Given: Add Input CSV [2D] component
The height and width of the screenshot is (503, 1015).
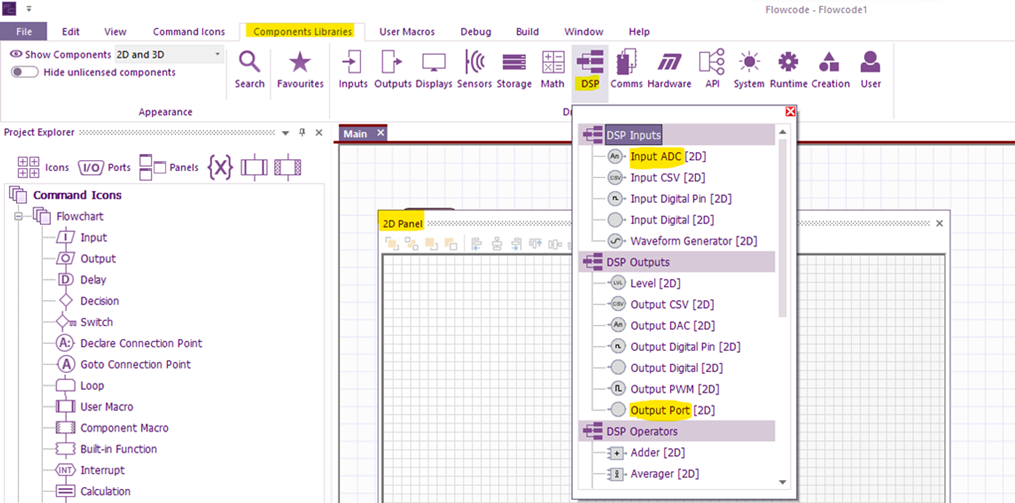Looking at the screenshot, I should coord(656,177).
